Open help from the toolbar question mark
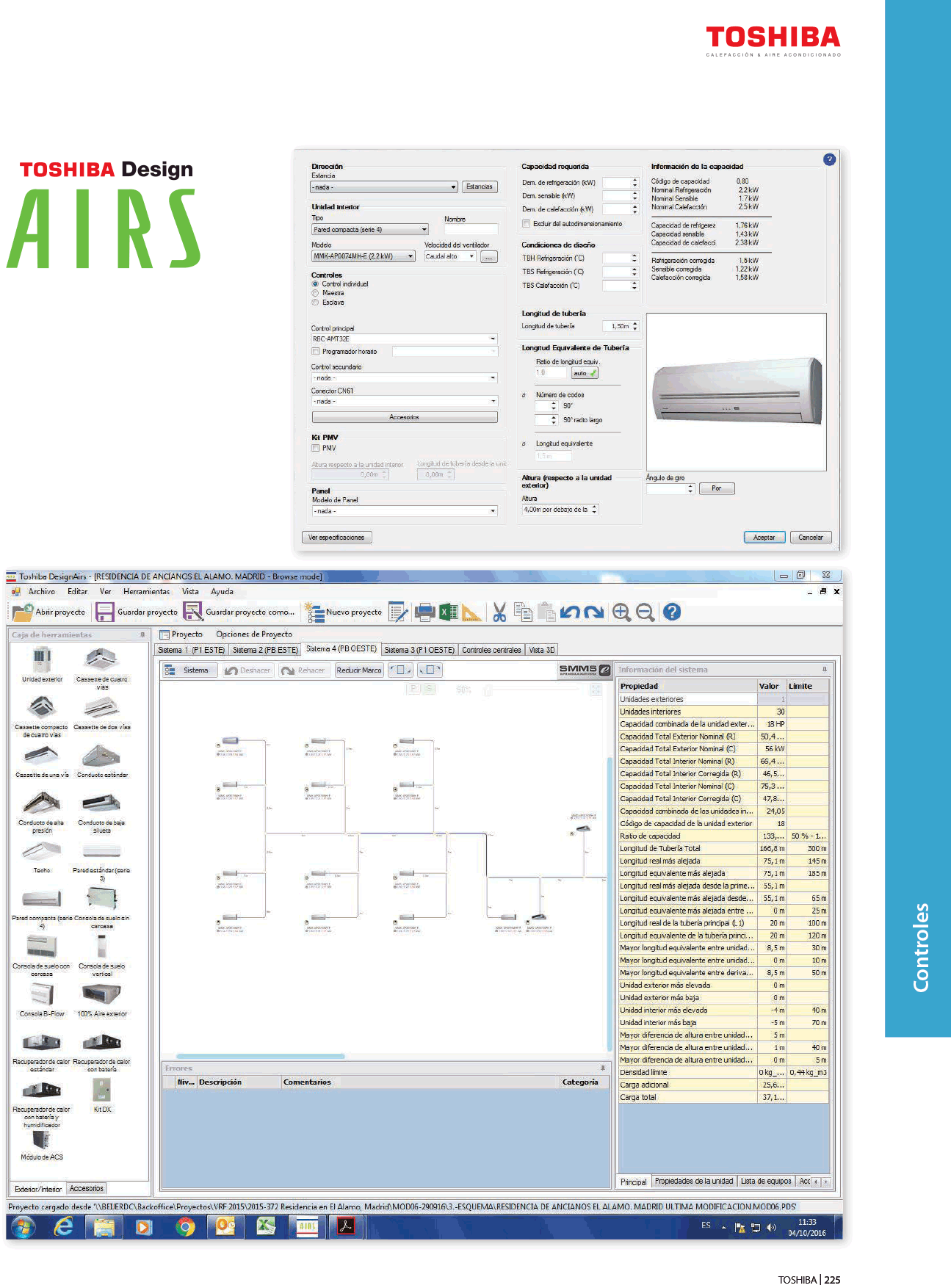This screenshot has width=951, height=1288. [671, 612]
